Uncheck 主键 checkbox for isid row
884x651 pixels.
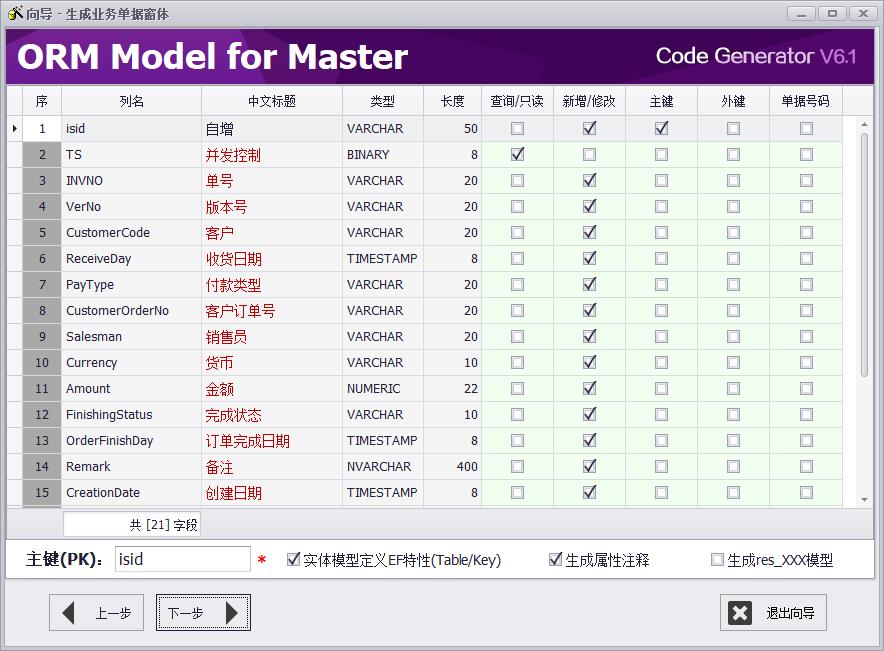pos(661,129)
